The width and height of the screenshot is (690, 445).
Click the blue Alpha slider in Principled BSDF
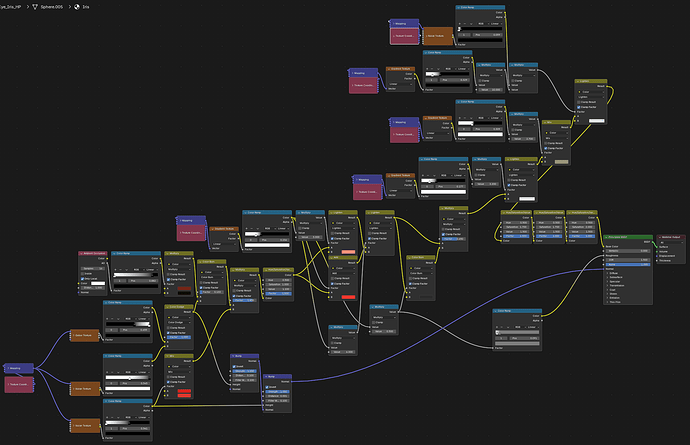point(628,265)
